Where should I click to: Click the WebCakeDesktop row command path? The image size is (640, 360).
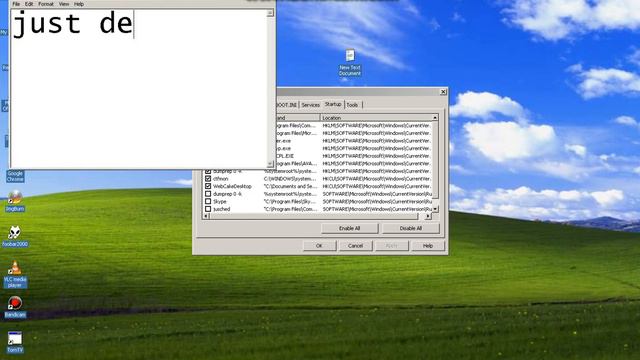click(290, 187)
